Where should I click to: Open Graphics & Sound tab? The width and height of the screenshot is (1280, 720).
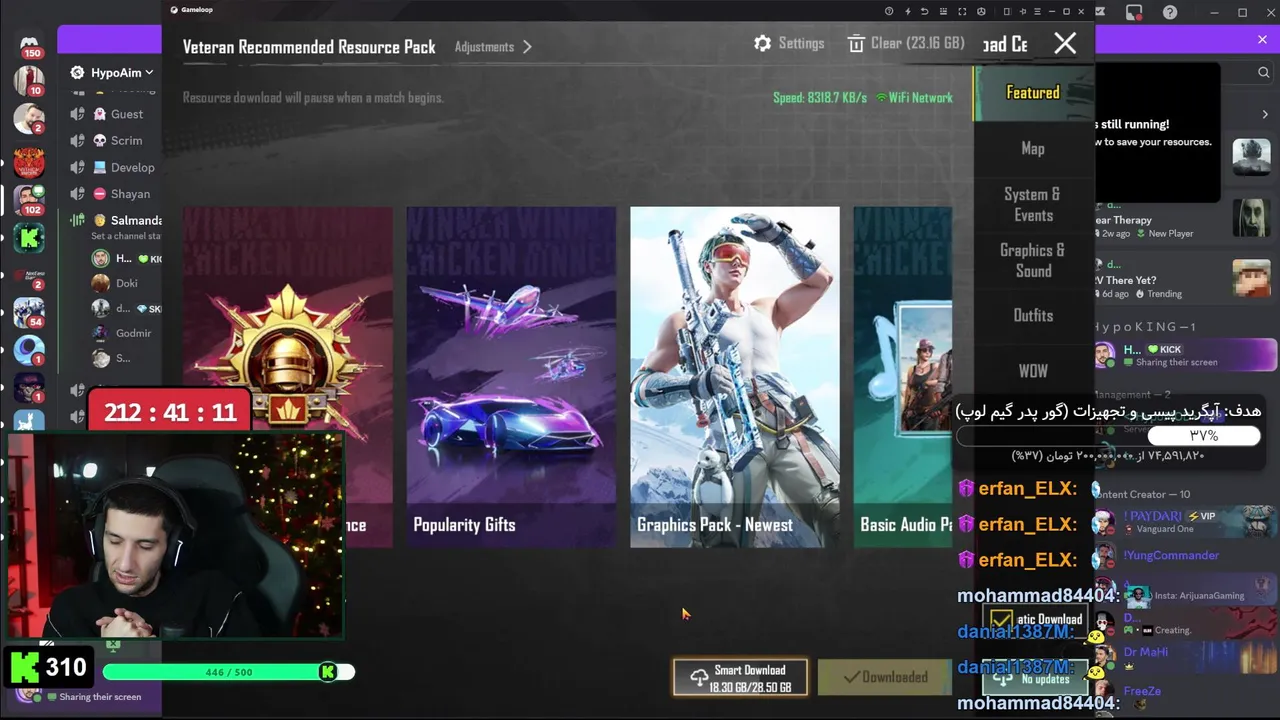pyautogui.click(x=1033, y=260)
